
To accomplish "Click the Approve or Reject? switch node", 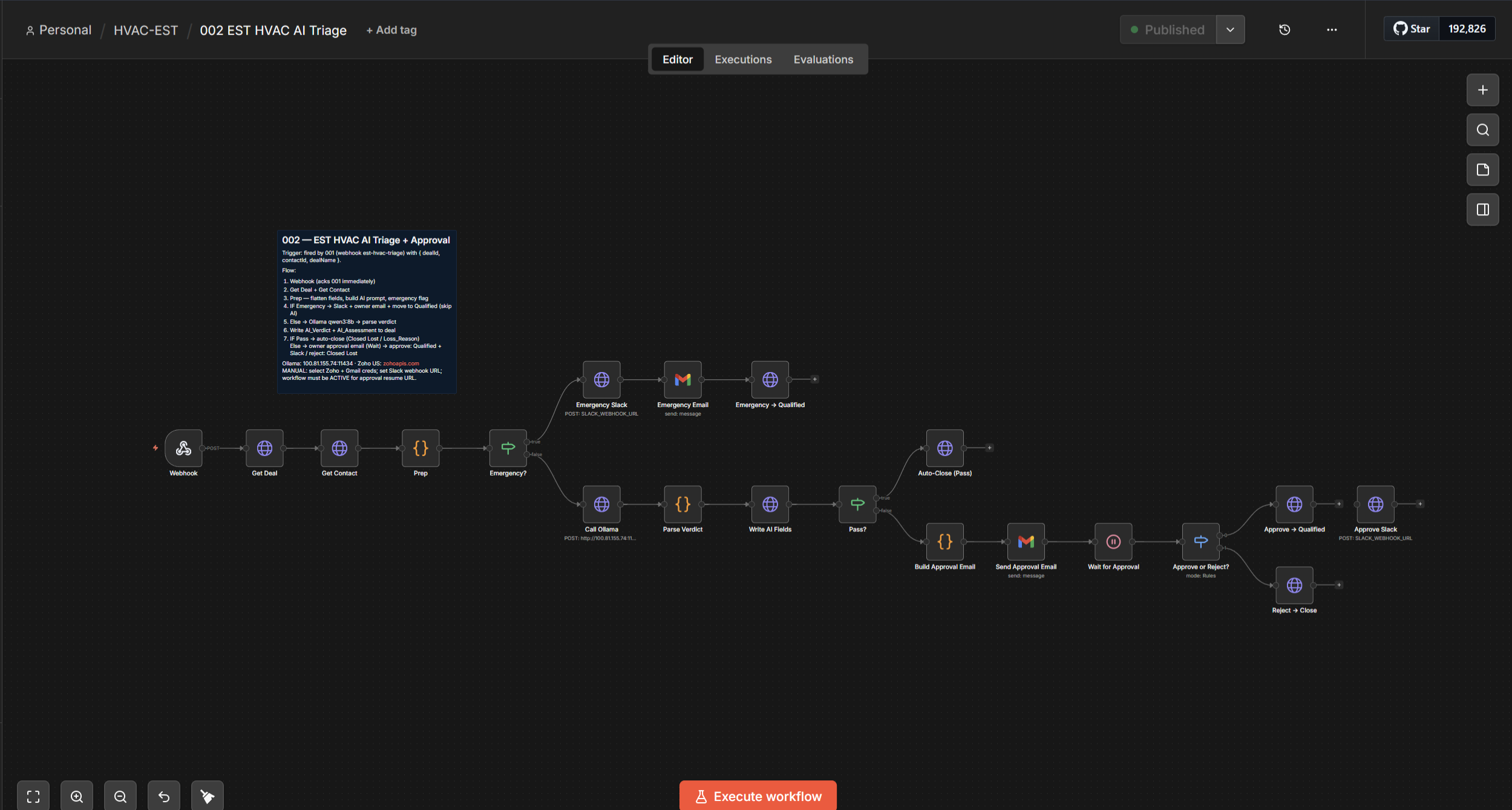I will pos(1200,542).
